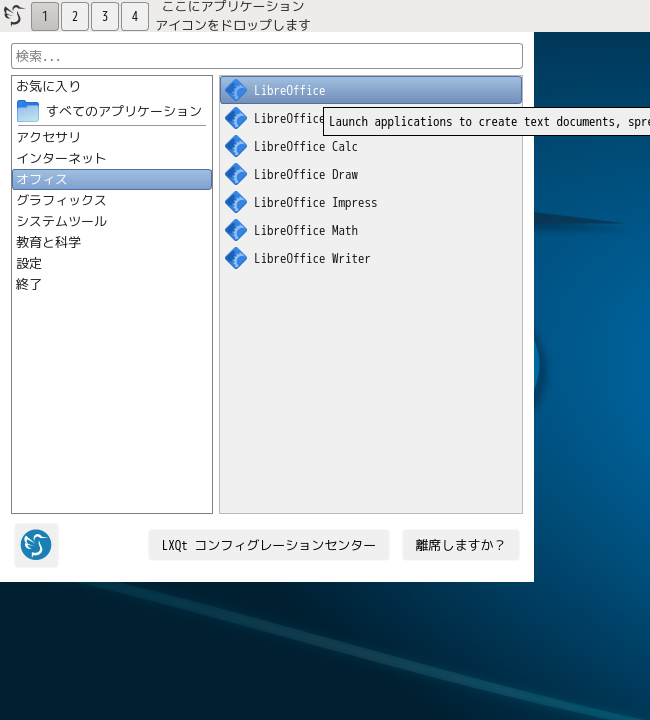Launch LibreOffice Draw from its label
The height and width of the screenshot is (720, 650).
point(306,174)
